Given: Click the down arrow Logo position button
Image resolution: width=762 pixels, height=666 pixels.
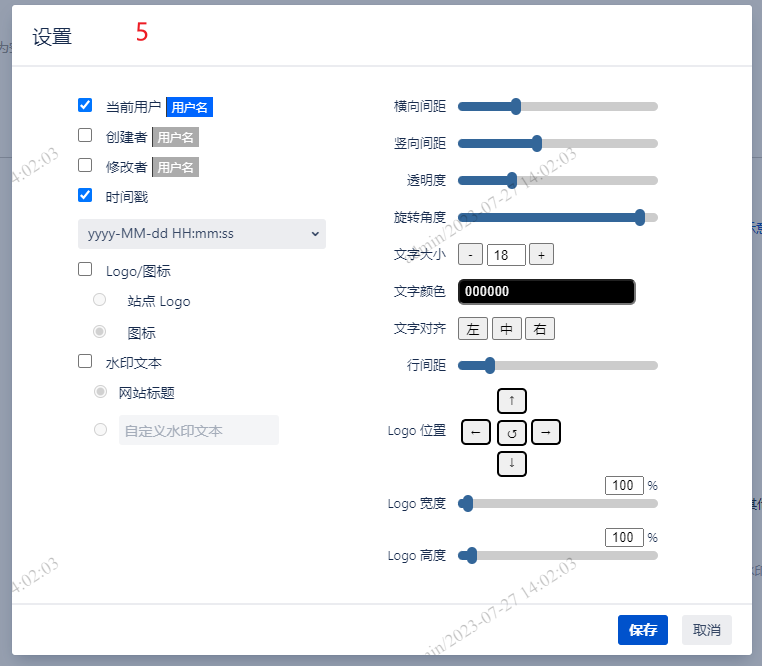Looking at the screenshot, I should pyautogui.click(x=512, y=464).
